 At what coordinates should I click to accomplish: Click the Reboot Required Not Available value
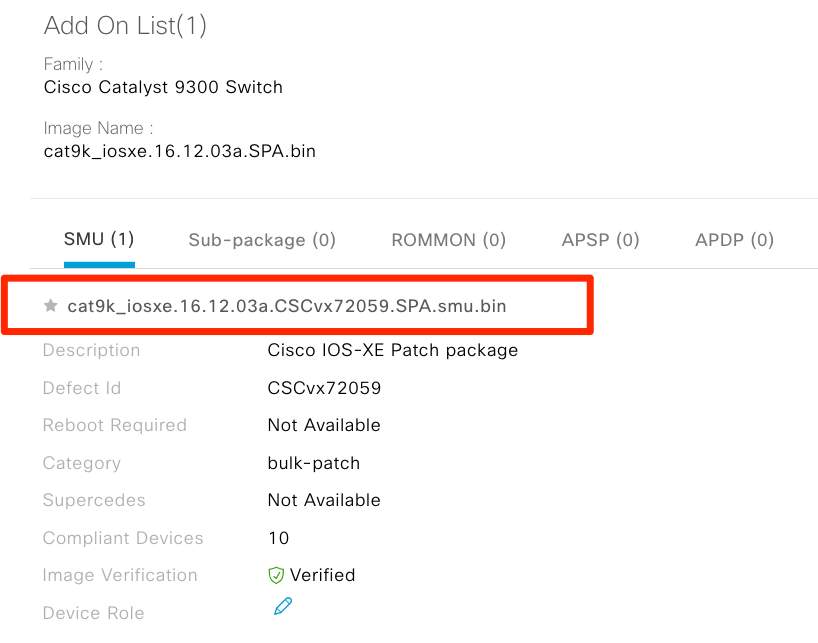coord(324,425)
